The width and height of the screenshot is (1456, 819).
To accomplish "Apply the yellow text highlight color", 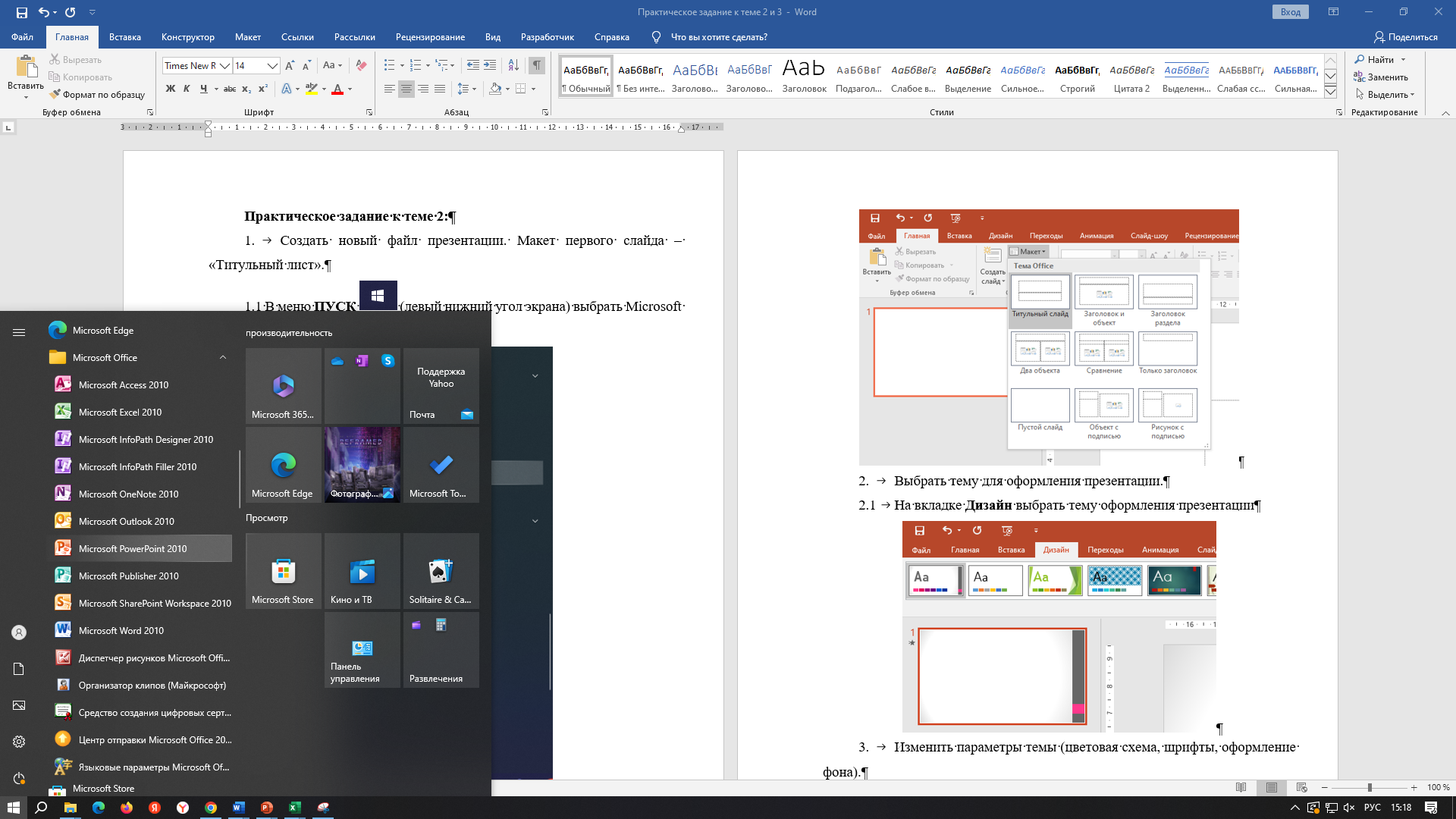I will tap(311, 89).
